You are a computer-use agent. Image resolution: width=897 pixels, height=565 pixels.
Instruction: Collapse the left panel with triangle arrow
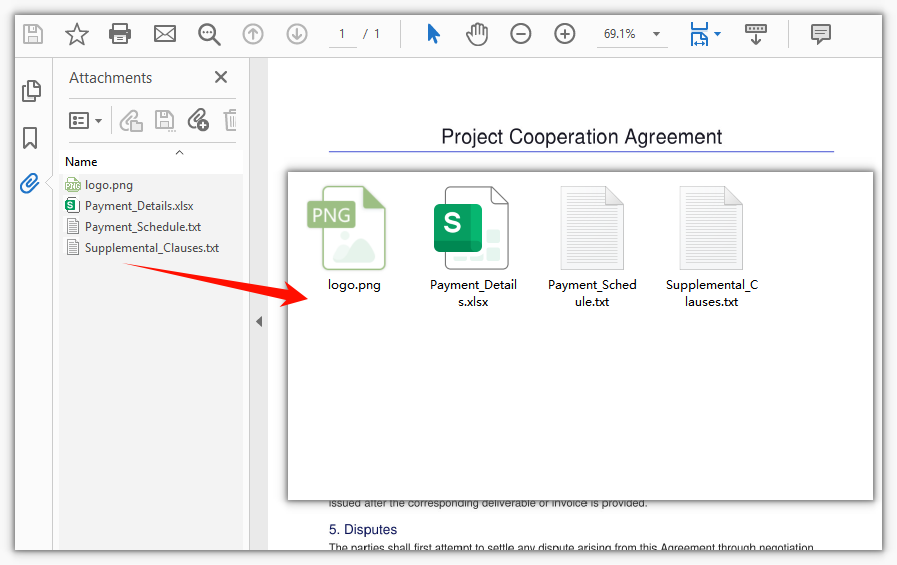coord(259,321)
